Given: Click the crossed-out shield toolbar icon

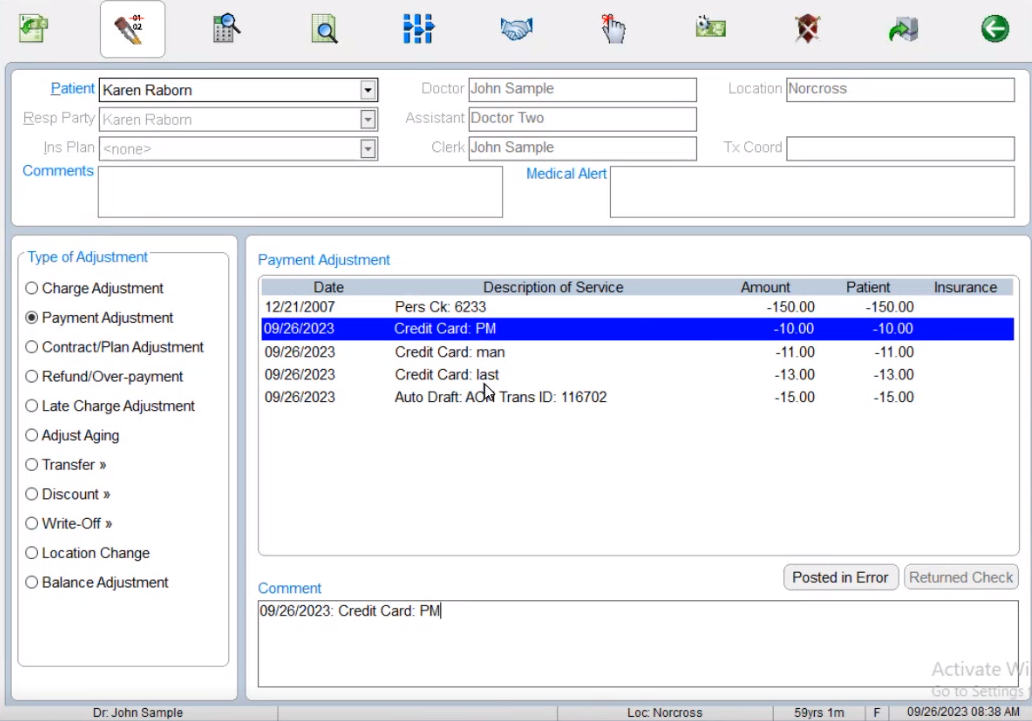Looking at the screenshot, I should pyautogui.click(x=807, y=29).
